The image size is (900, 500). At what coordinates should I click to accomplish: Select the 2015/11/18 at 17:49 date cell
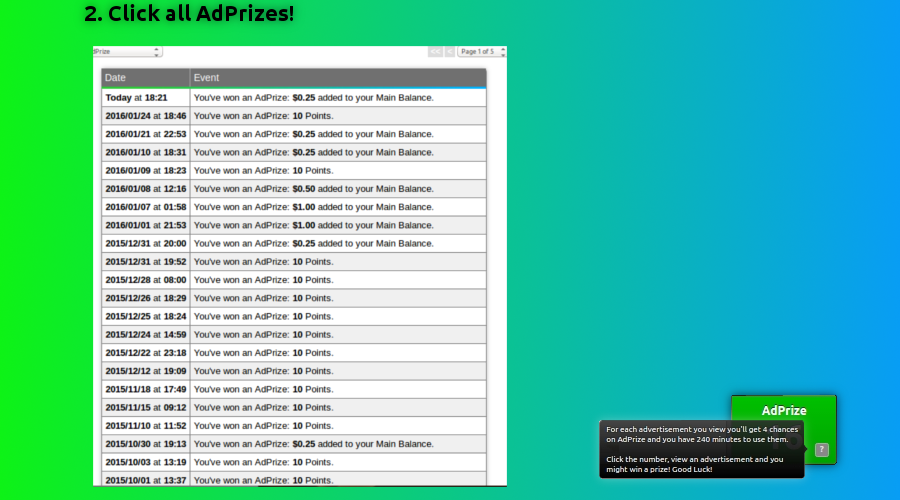[x=146, y=389]
